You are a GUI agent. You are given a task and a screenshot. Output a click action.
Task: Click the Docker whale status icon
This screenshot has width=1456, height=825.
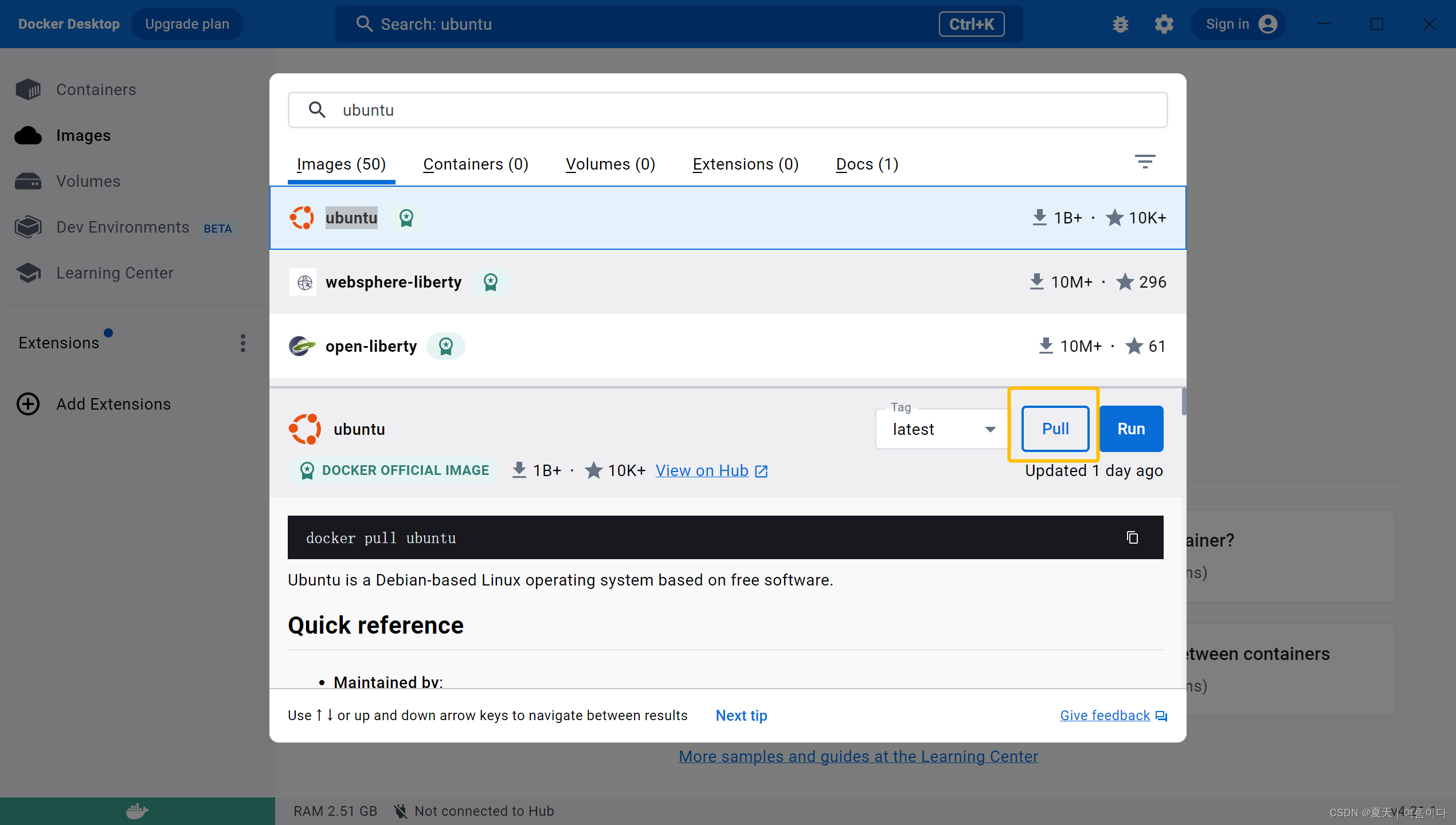click(137, 811)
